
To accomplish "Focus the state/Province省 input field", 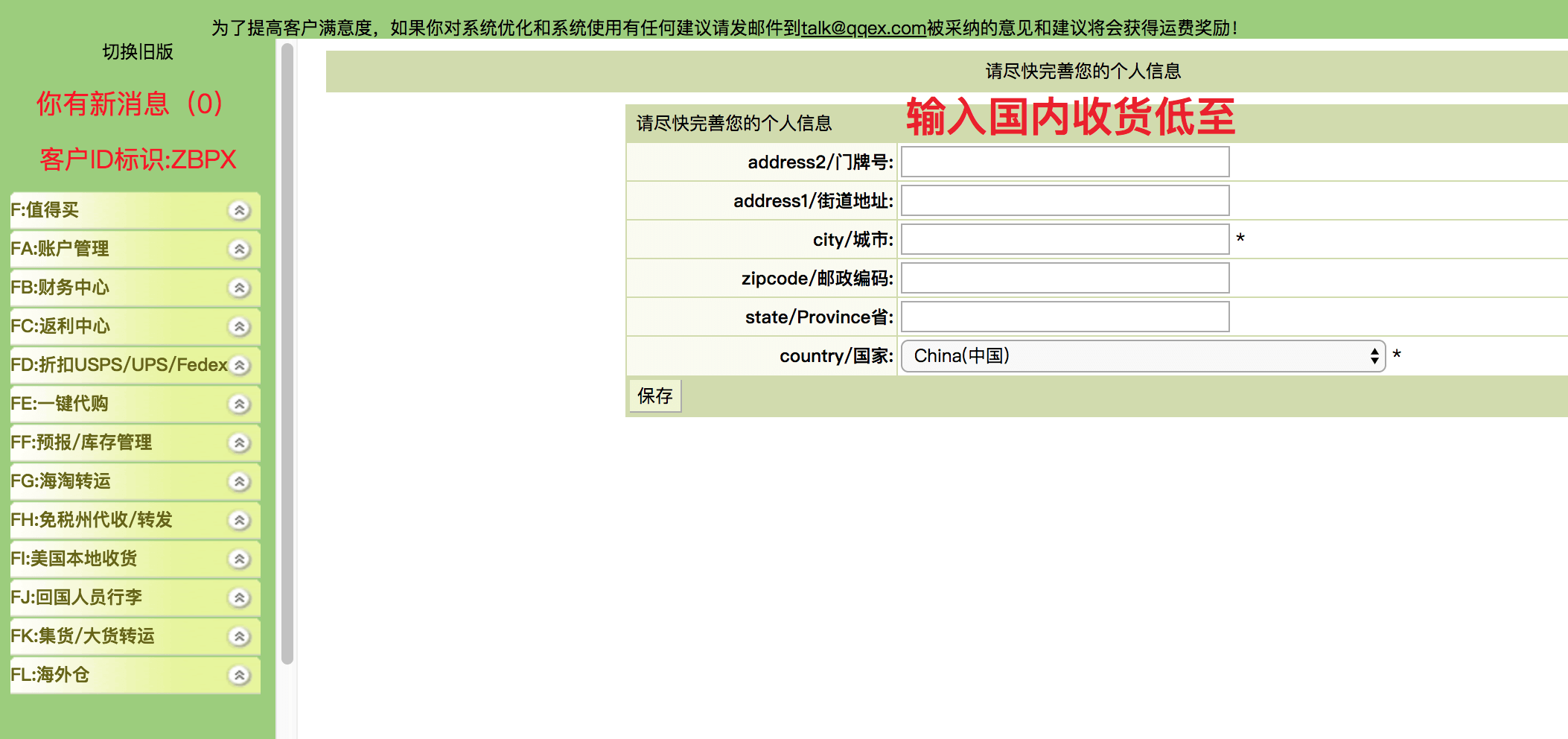I will click(x=1065, y=317).
